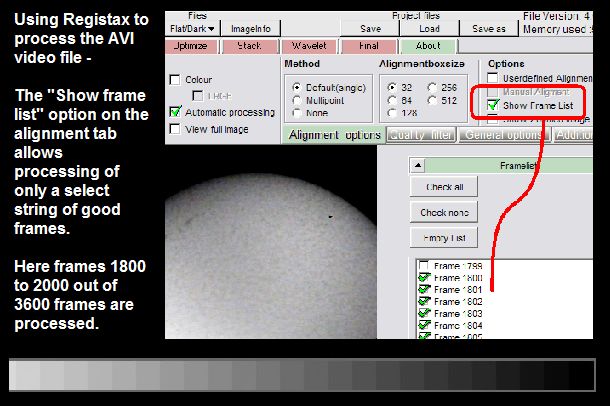Click the sunspot on the solar image
Viewport: 610px width, 406px height.
point(329,214)
